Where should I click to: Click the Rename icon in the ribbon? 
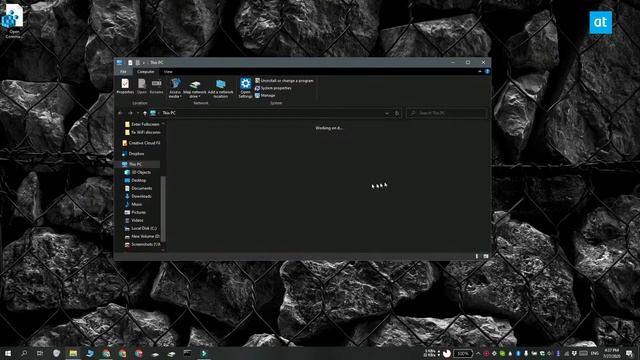156,86
